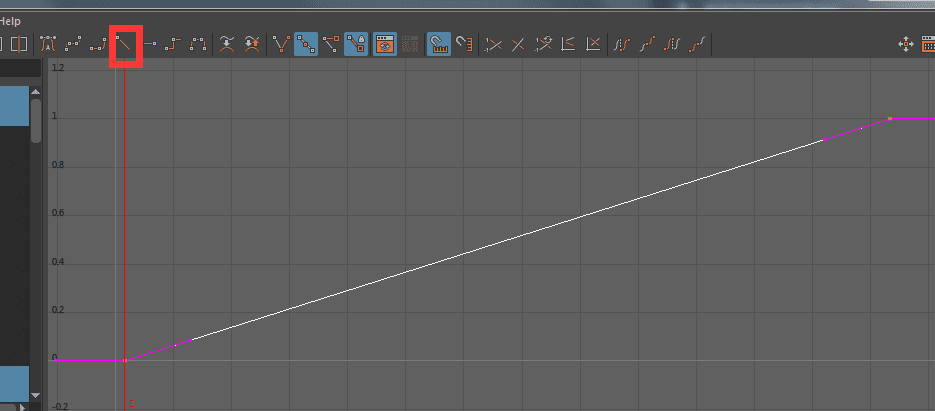
Task: Click the outliner vertical scrollbar thumb
Action: [x=36, y=120]
